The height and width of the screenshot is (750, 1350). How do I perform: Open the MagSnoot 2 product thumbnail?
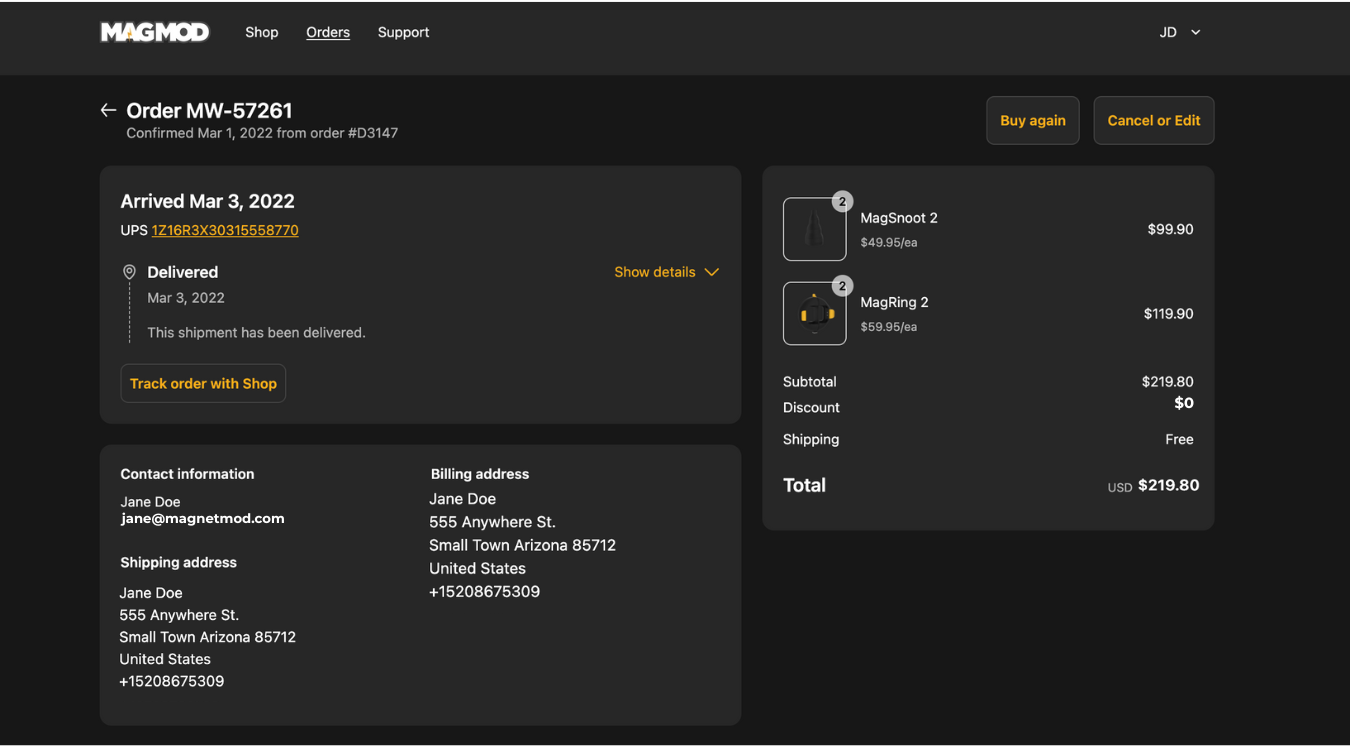point(814,229)
